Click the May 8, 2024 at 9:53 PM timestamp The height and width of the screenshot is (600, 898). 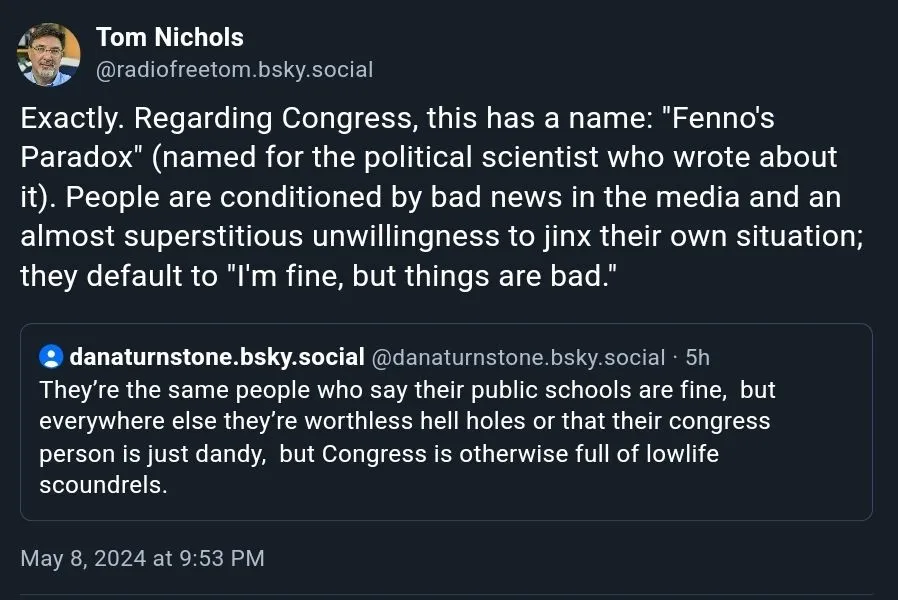click(142, 558)
